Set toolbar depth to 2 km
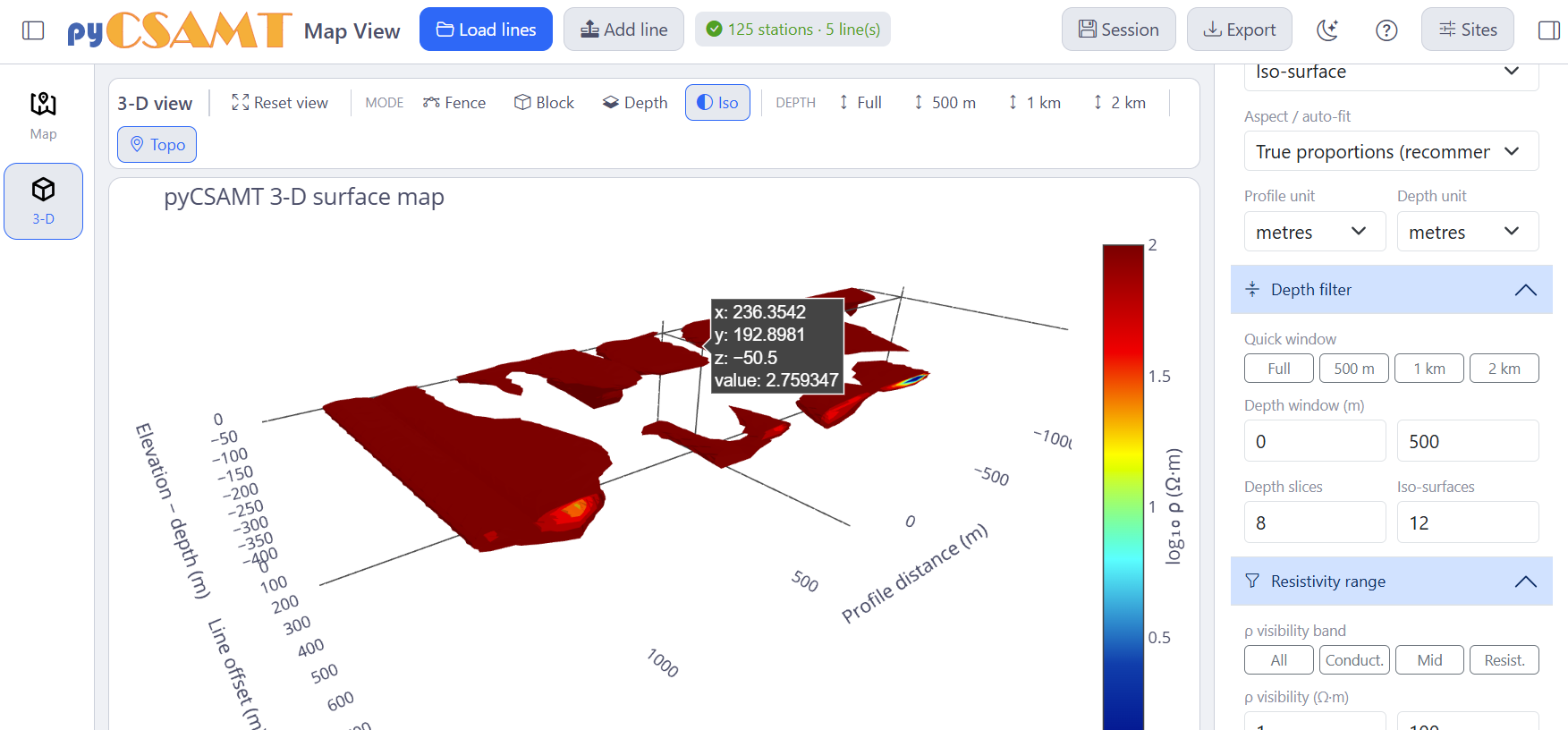The image size is (1568, 730). click(1119, 103)
